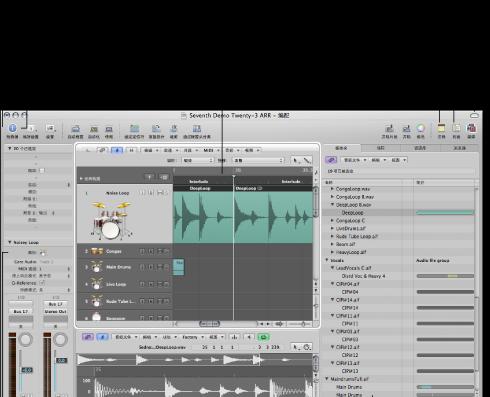The image size is (490, 397).
Task: Toggle the Arrange area Catch playhead button
Action: click(117, 150)
